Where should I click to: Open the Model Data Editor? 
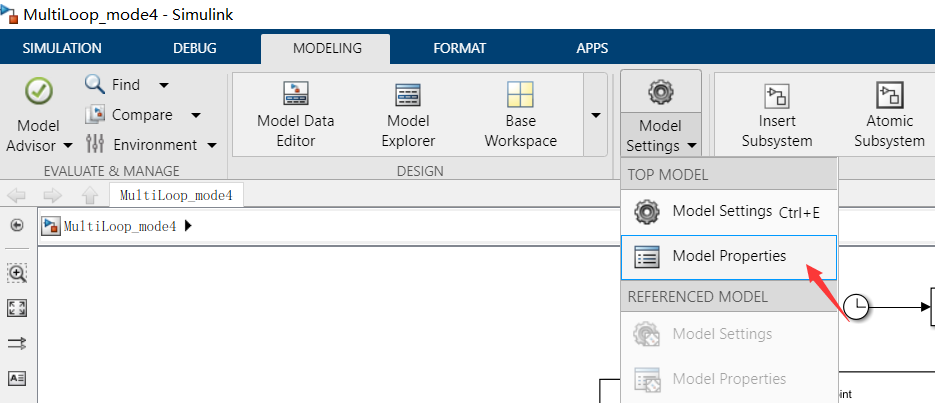(296, 114)
